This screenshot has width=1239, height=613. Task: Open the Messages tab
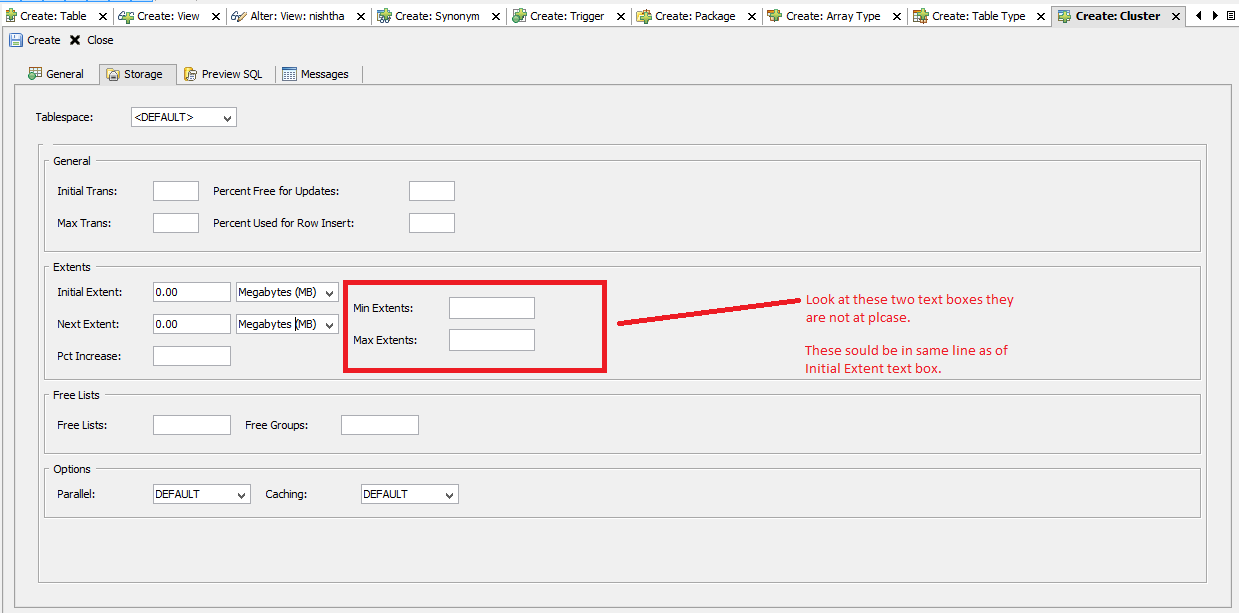[x=317, y=74]
